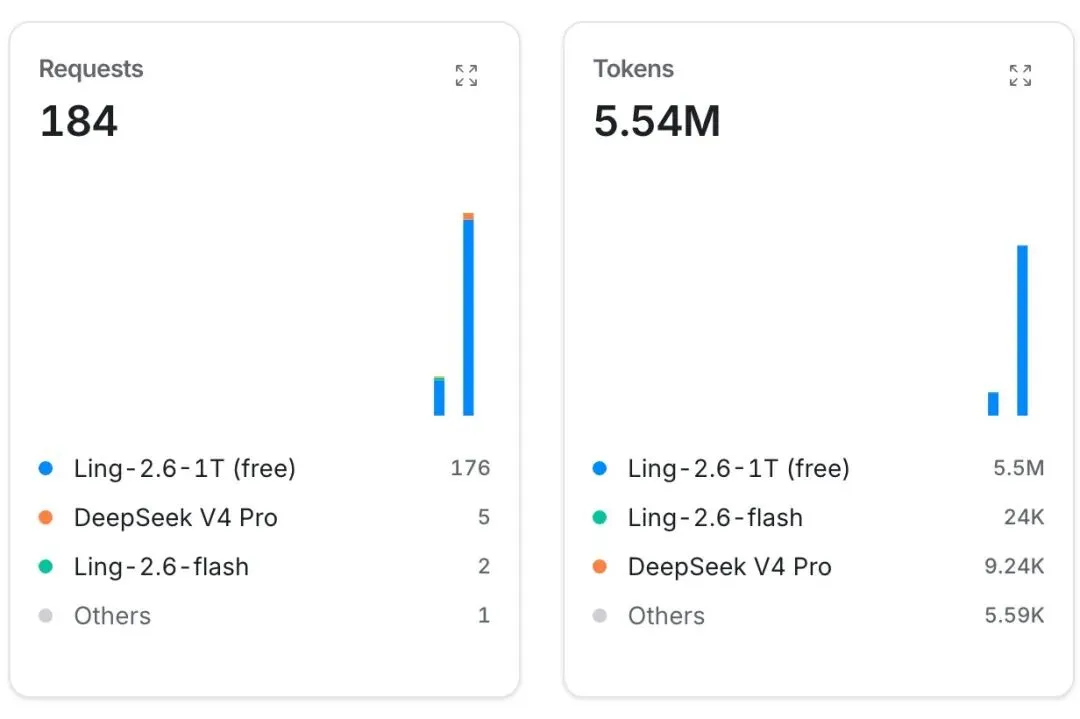The height and width of the screenshot is (719, 1080).
Task: Expand the Requests chart to fullscreen
Action: [466, 75]
